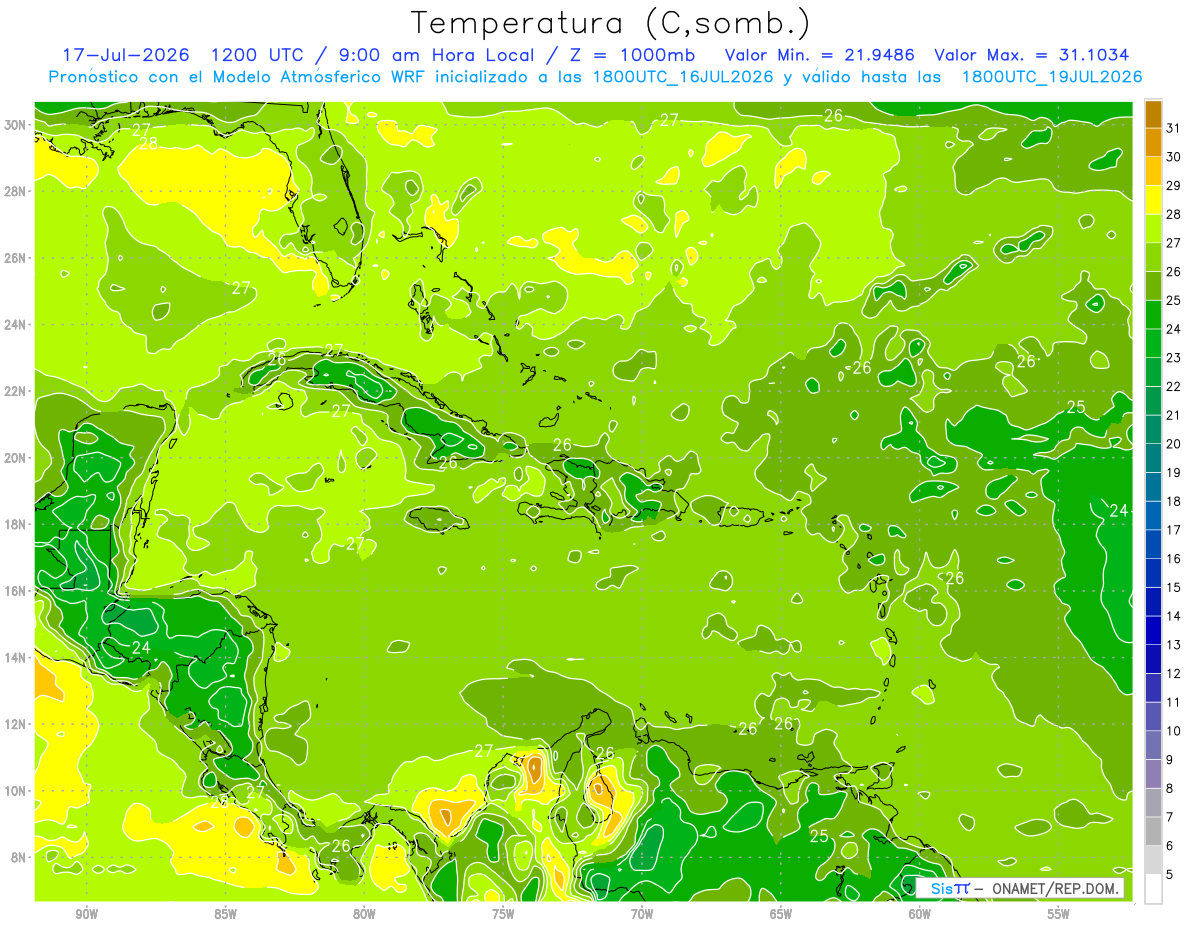Image resolution: width=1200 pixels, height=927 pixels.
Task: Click the '11' value on the color scale
Action: tap(1174, 702)
